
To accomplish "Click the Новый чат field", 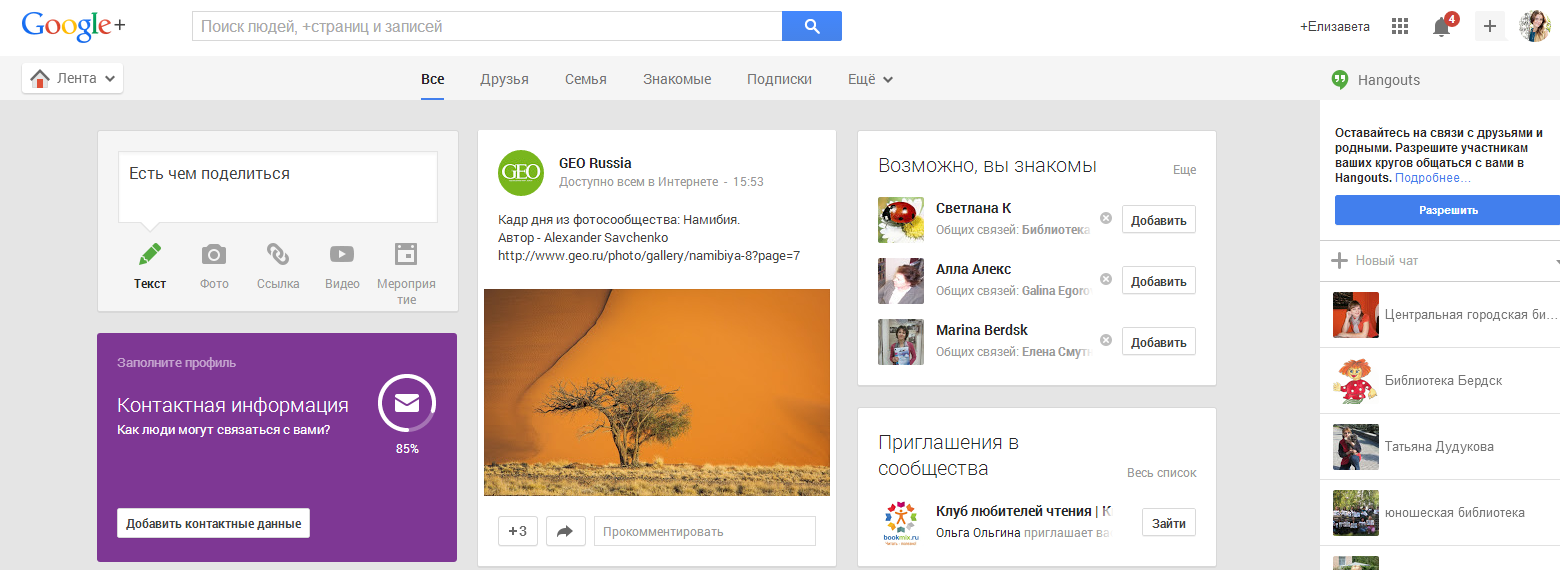I will tap(1440, 261).
